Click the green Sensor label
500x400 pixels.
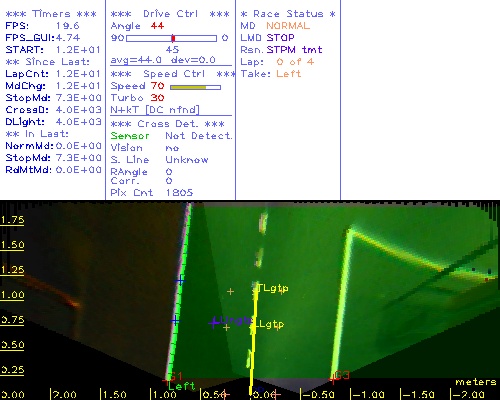[130, 136]
